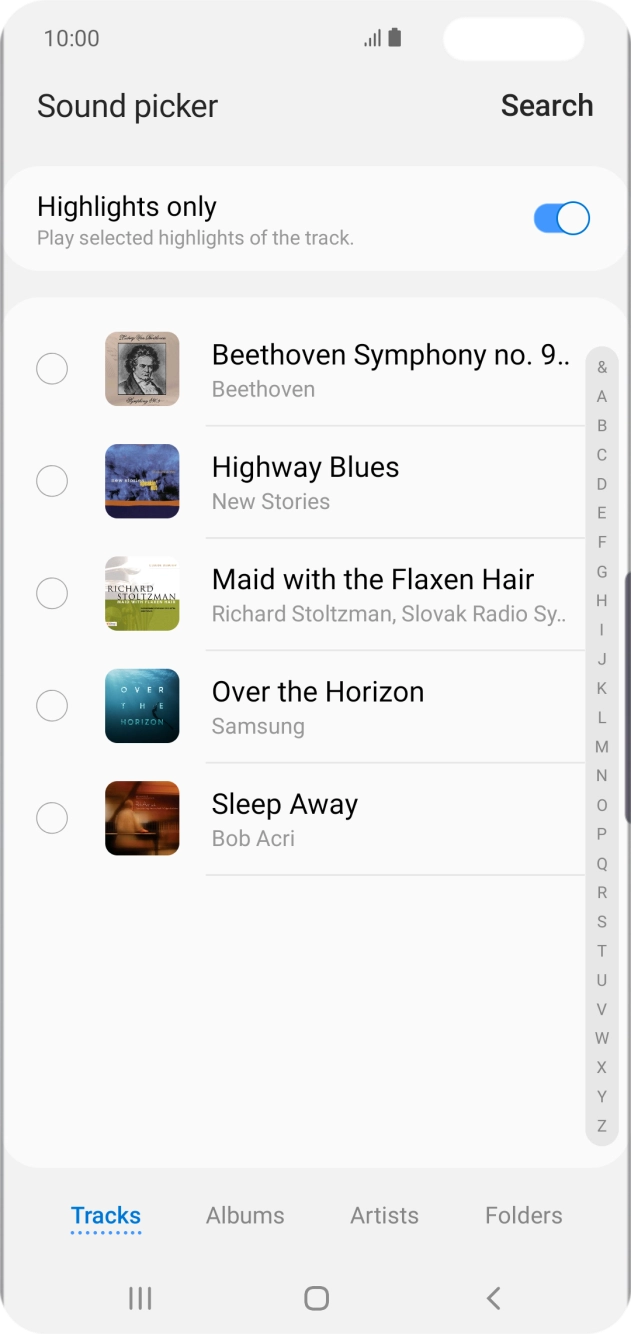Screen dimensions: 631x1334
Task: Tap the Back navigation icon
Action: tap(492, 1298)
